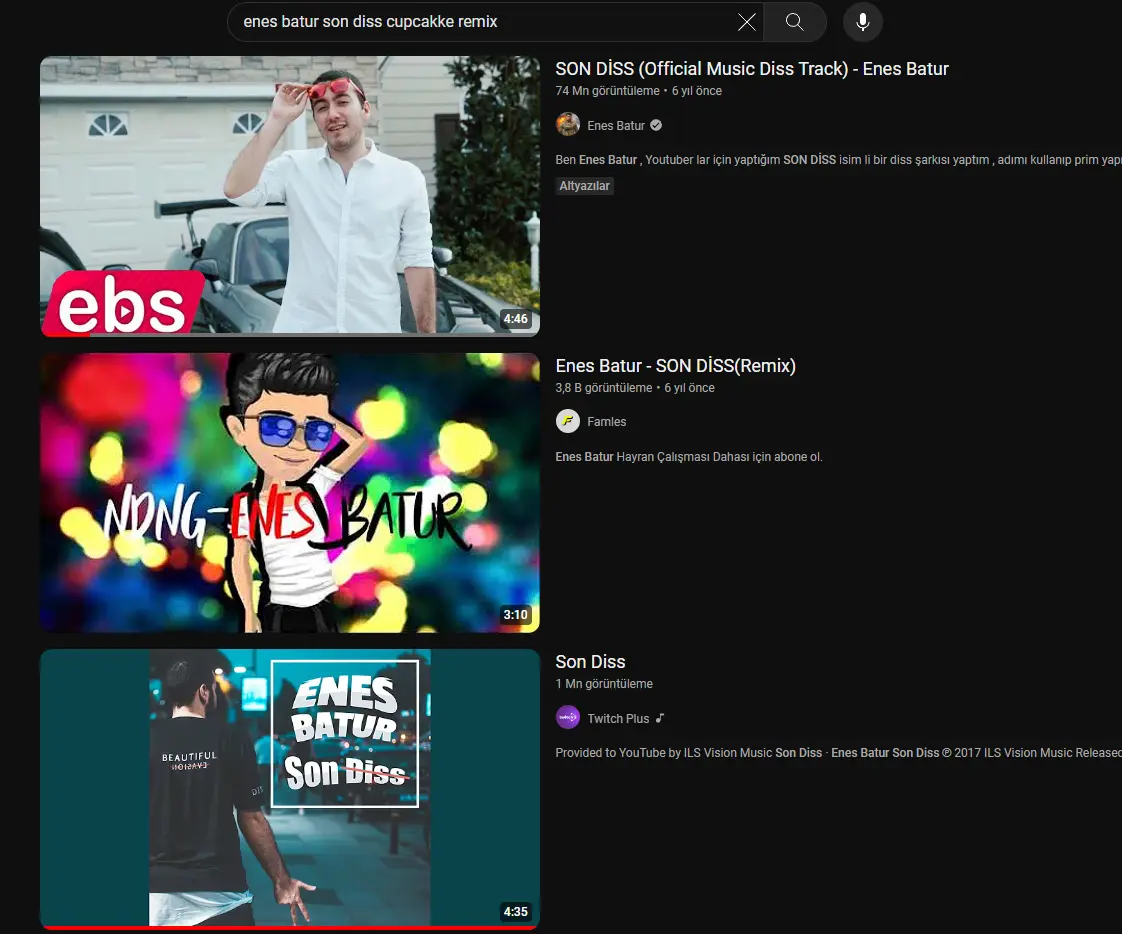Go to the Twitch Plus channel name
Image resolution: width=1122 pixels, height=934 pixels.
pyautogui.click(x=618, y=719)
